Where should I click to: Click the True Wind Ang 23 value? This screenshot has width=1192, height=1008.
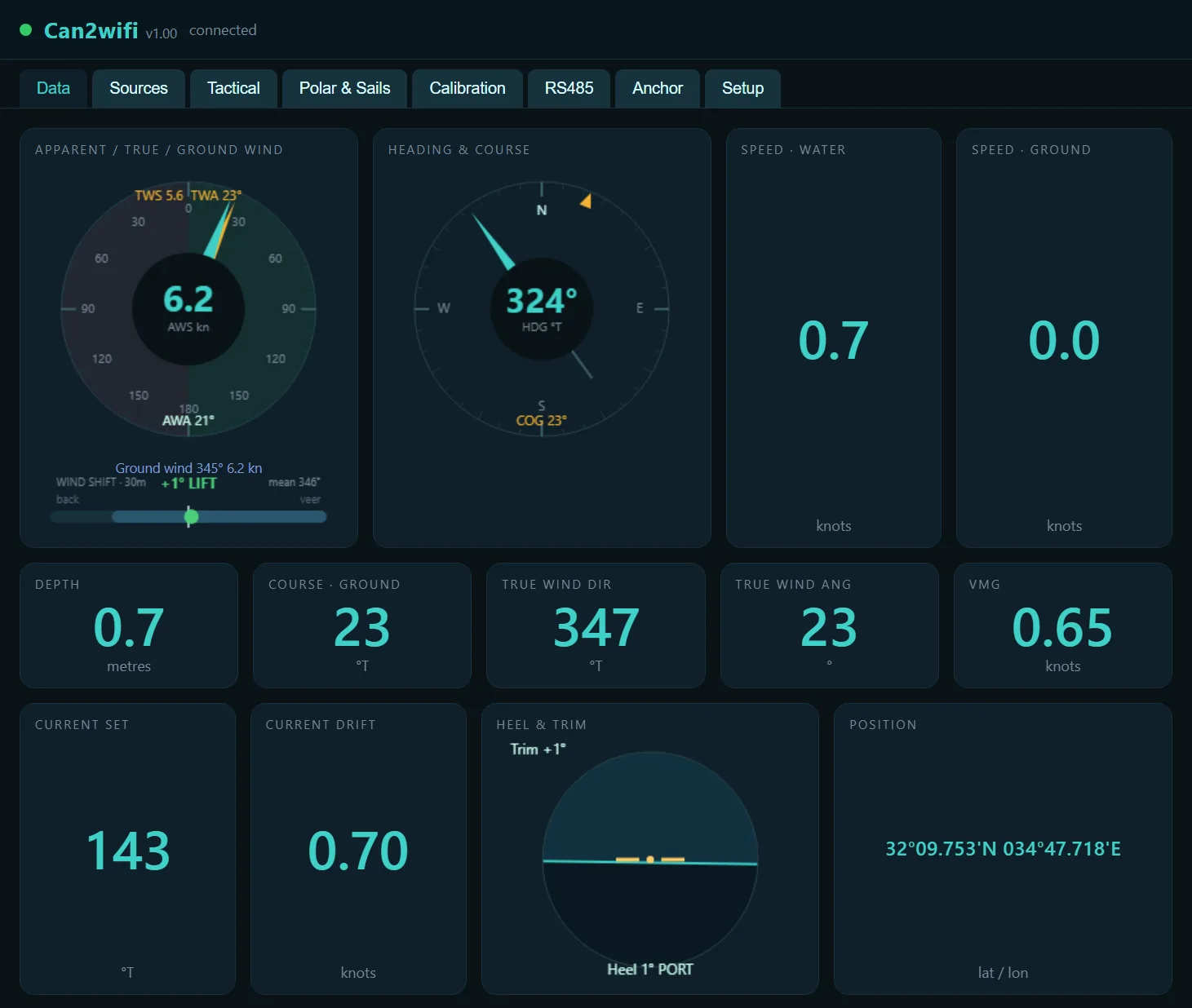pos(829,627)
